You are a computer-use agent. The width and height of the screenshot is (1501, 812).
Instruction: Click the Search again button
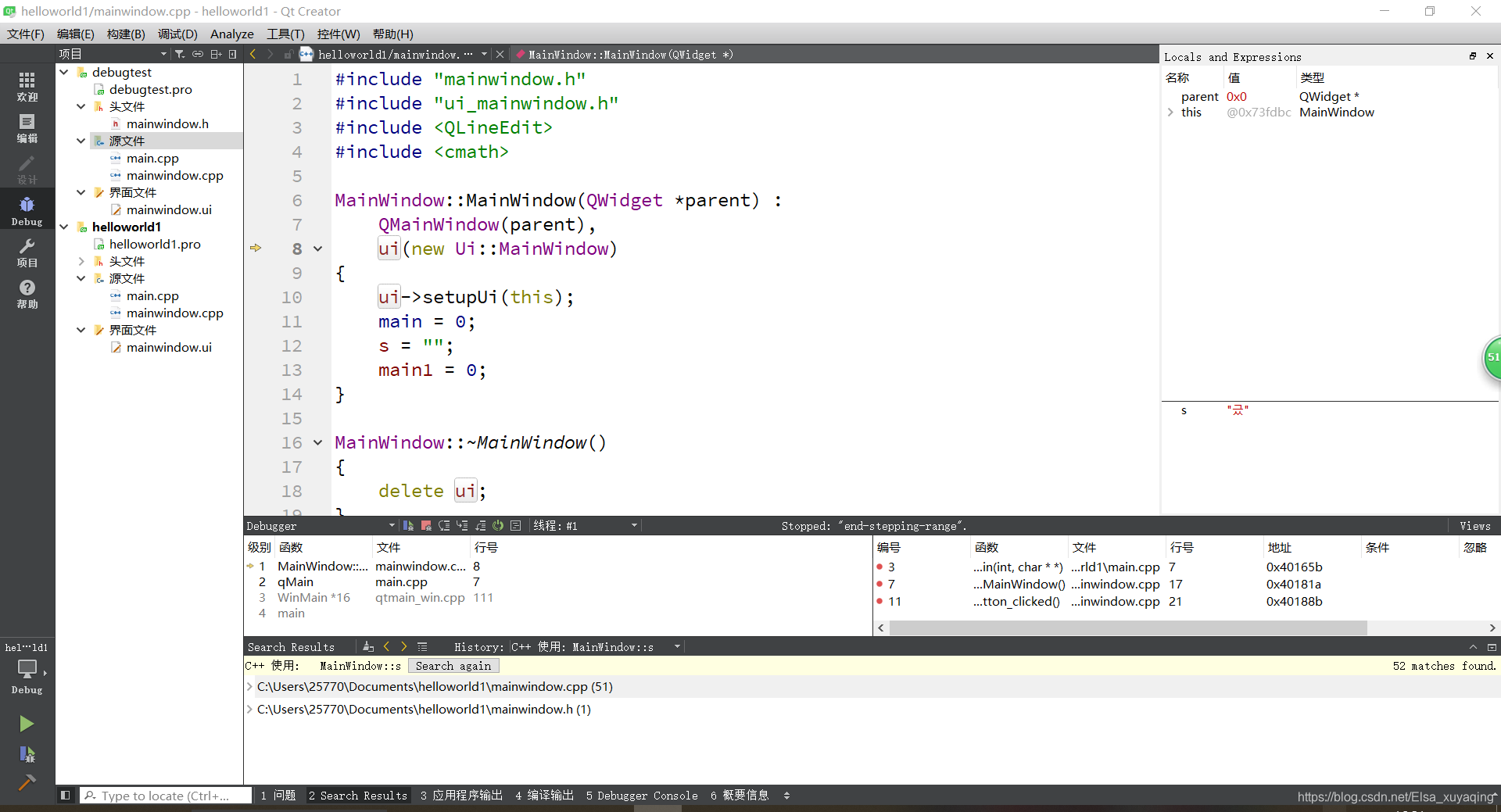[453, 666]
